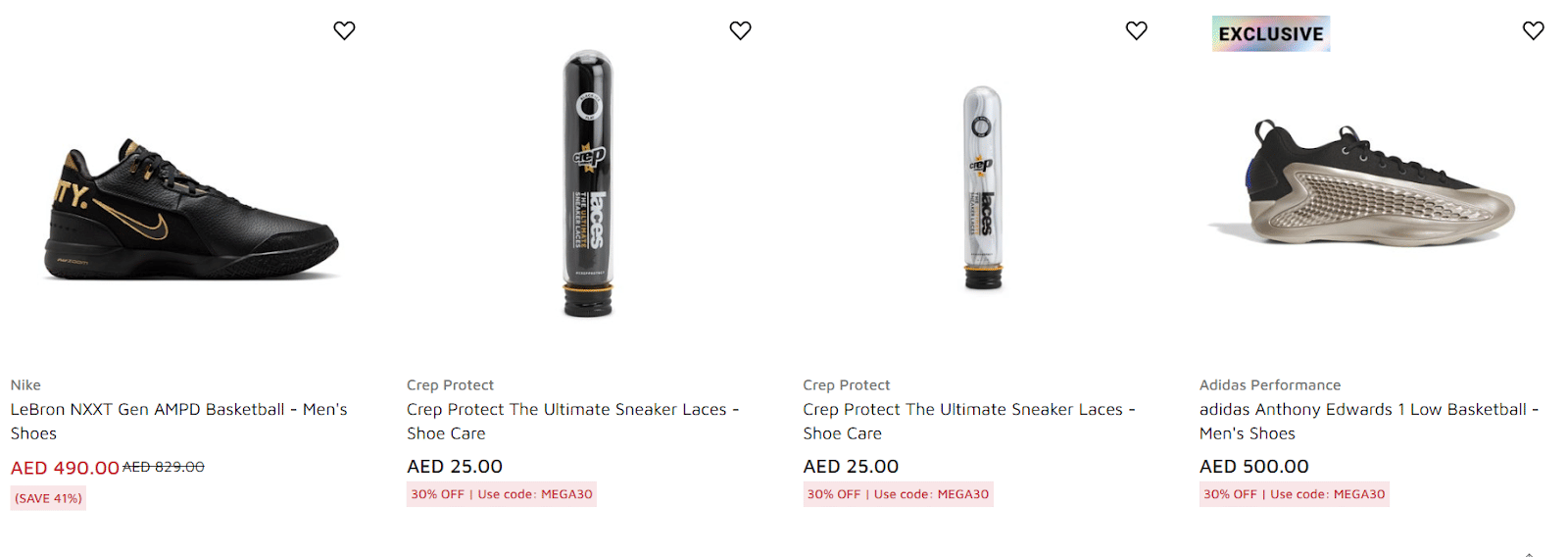Screen dimensions: 1568x557
Task: Click the Adidas Performance brand label
Action: click(1269, 385)
